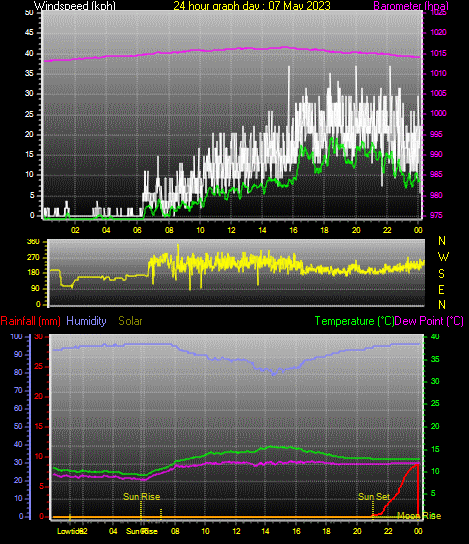Click compass letter "S" beside wind direction chart

coord(441,274)
